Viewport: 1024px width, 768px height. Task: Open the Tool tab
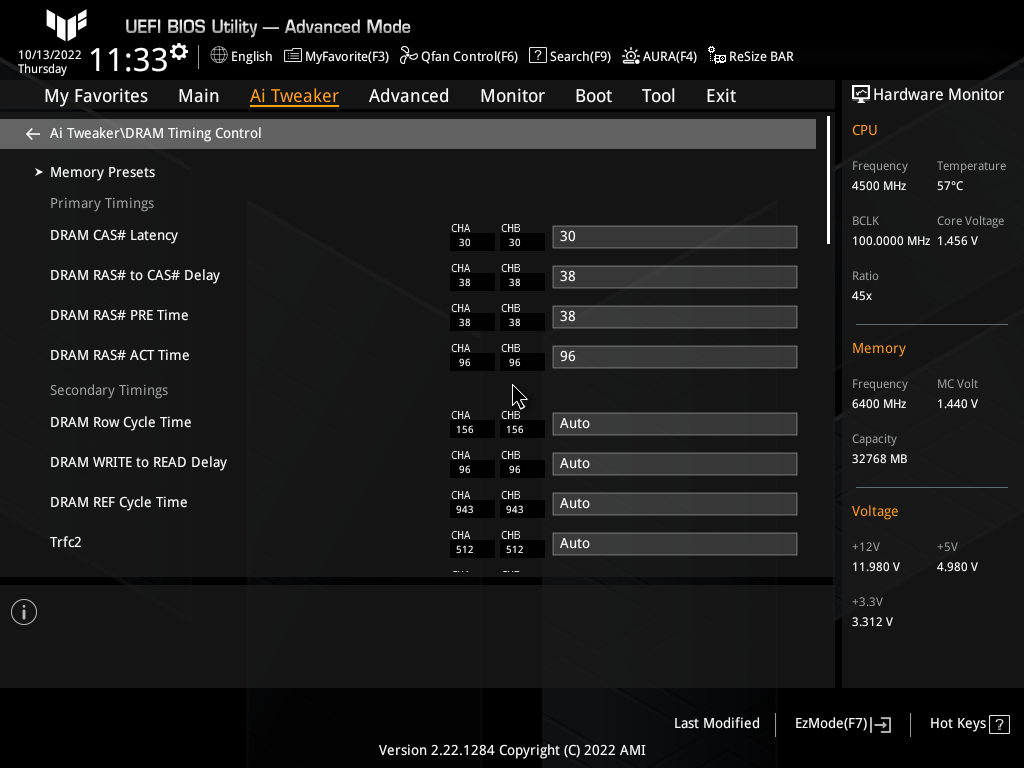coord(658,95)
